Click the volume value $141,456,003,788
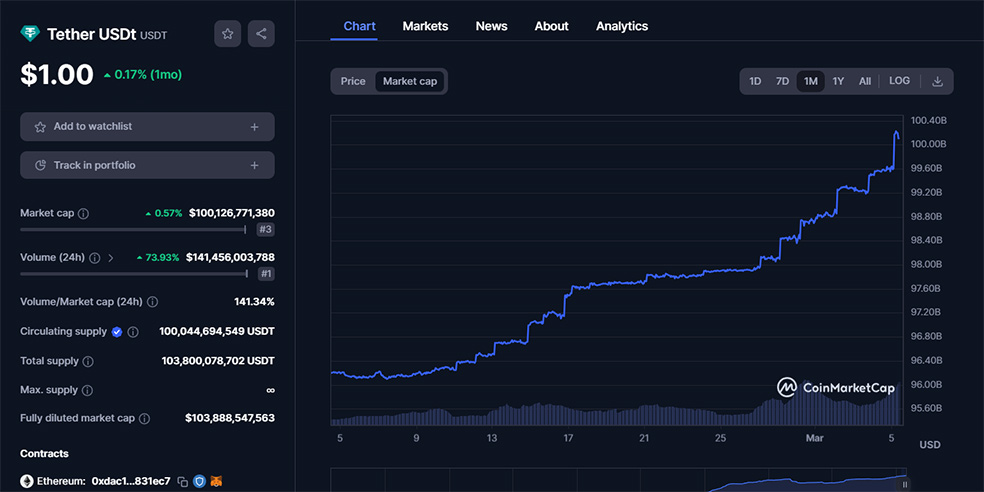Viewport: 984px width, 492px height. [230, 258]
